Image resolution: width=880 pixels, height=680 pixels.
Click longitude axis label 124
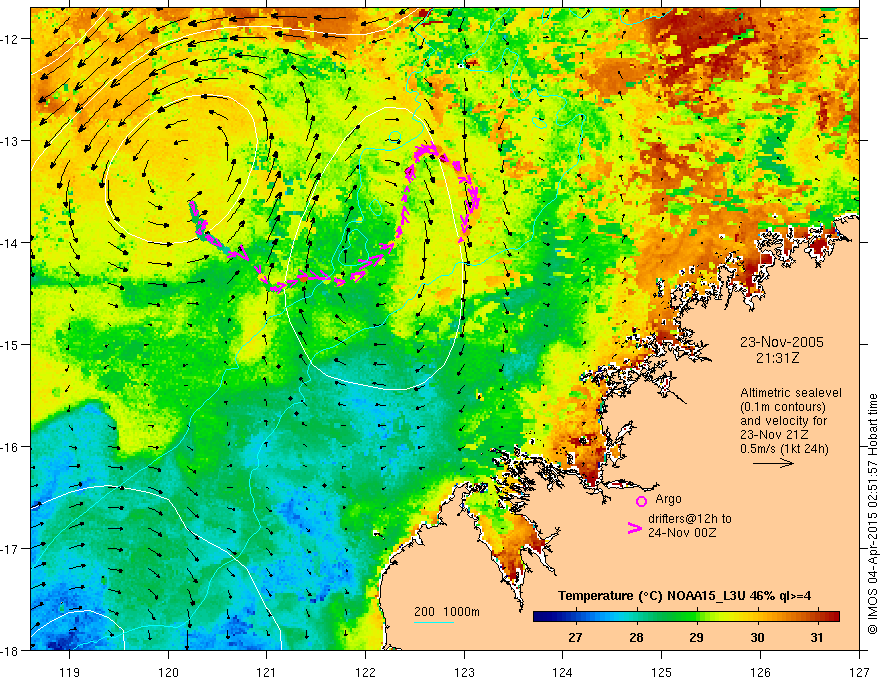[x=563, y=672]
